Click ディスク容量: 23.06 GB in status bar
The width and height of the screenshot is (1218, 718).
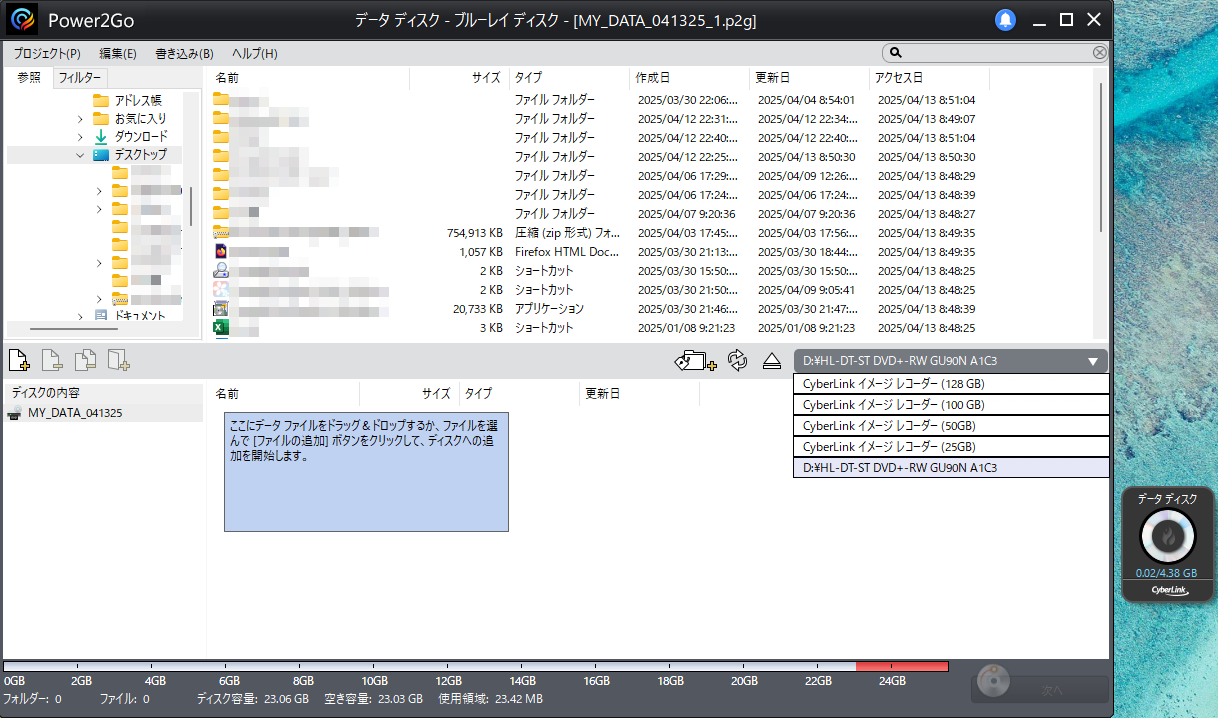pos(253,699)
